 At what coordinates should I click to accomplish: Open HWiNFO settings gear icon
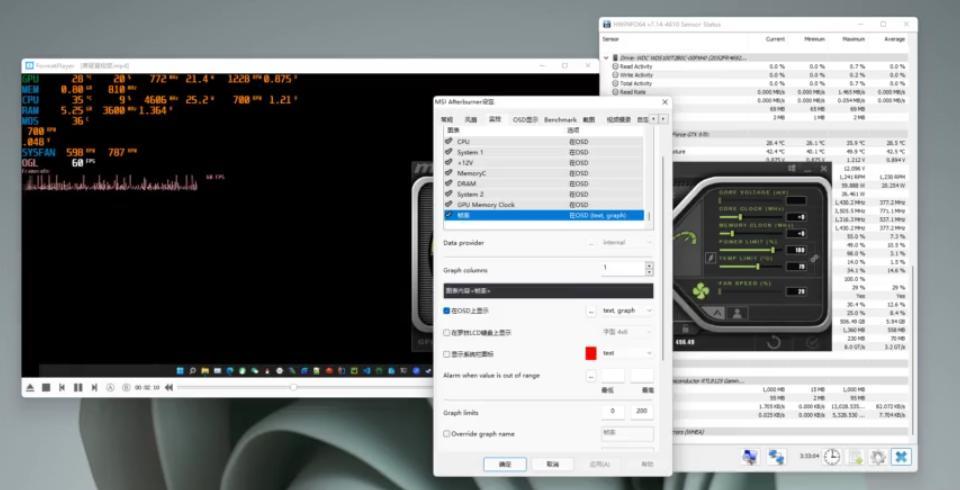click(877, 457)
